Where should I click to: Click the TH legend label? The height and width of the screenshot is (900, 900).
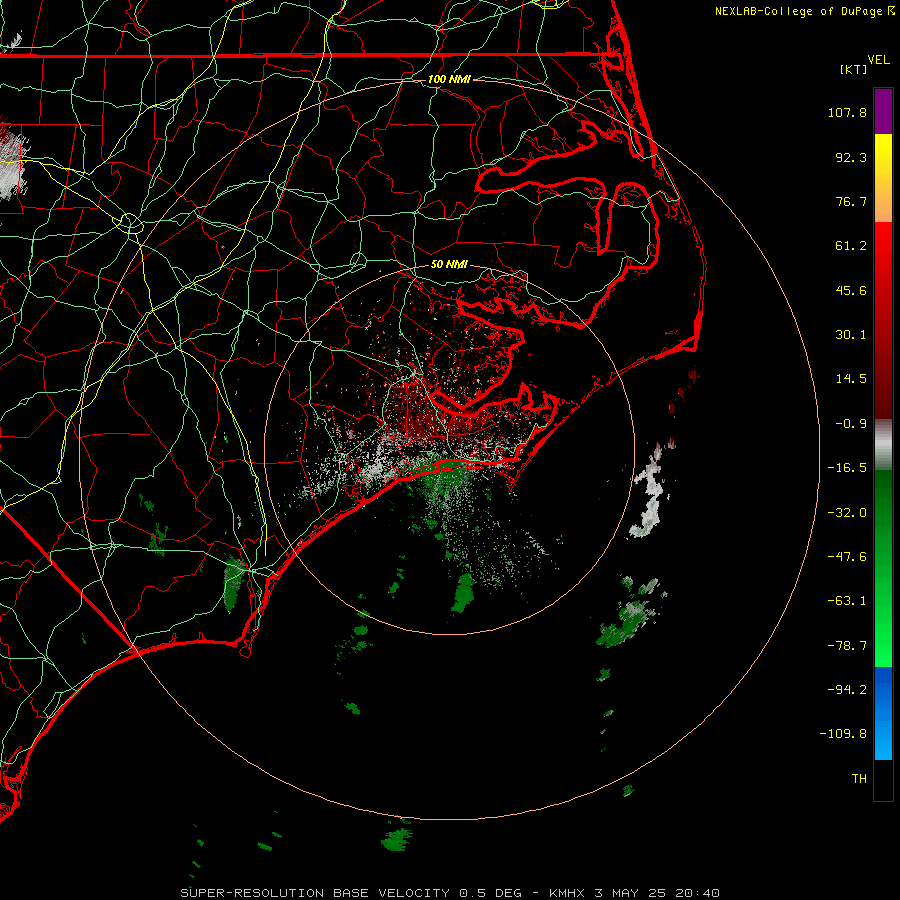[x=859, y=779]
